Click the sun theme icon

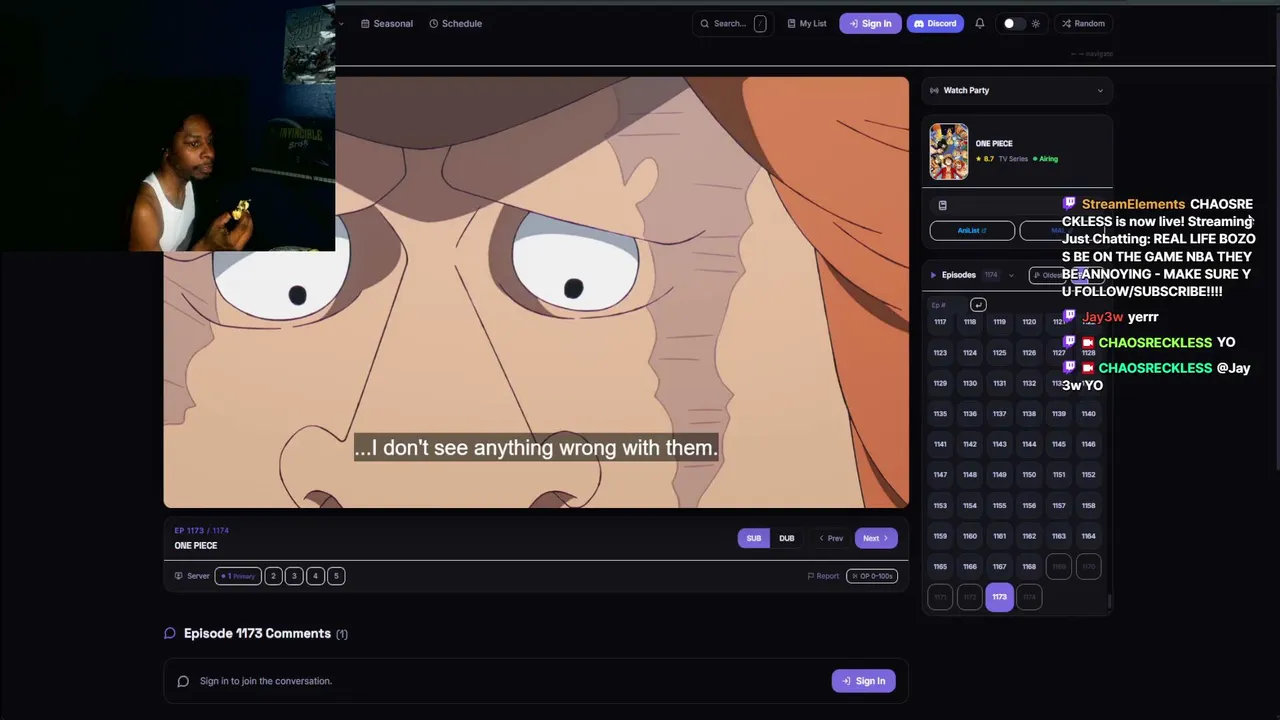[x=1035, y=23]
